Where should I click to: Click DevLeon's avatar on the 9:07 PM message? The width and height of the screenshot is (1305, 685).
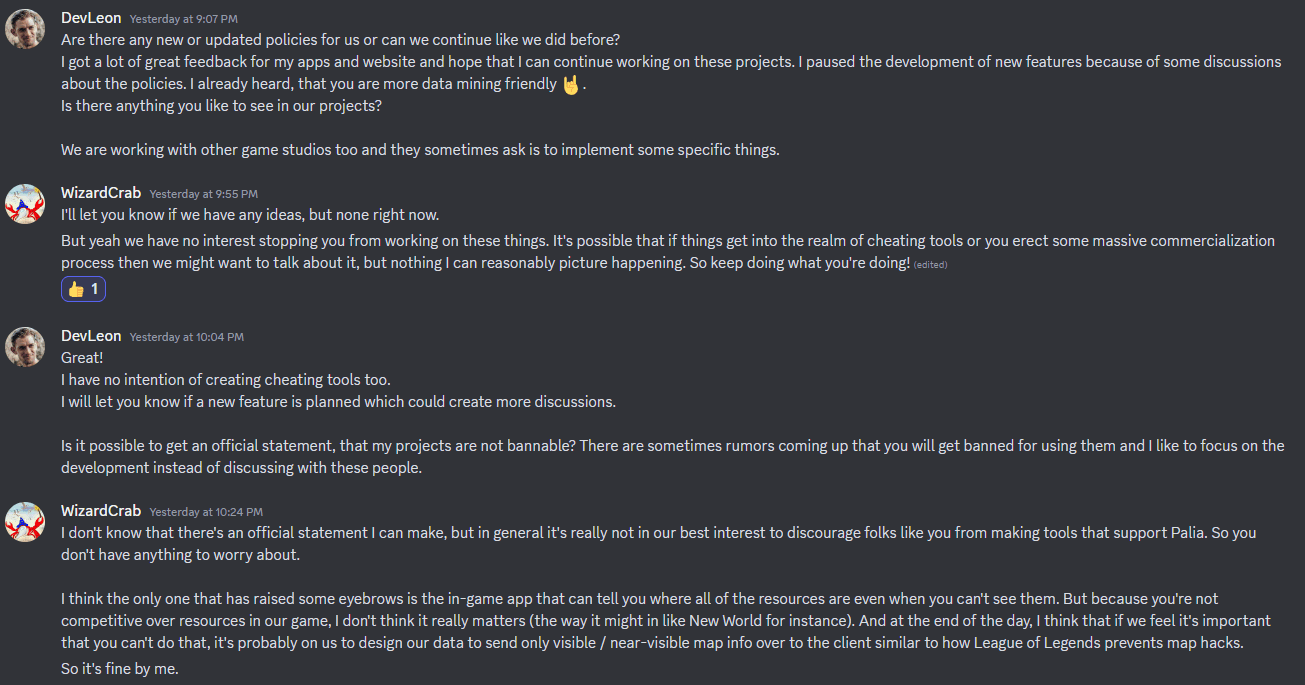(x=25, y=29)
